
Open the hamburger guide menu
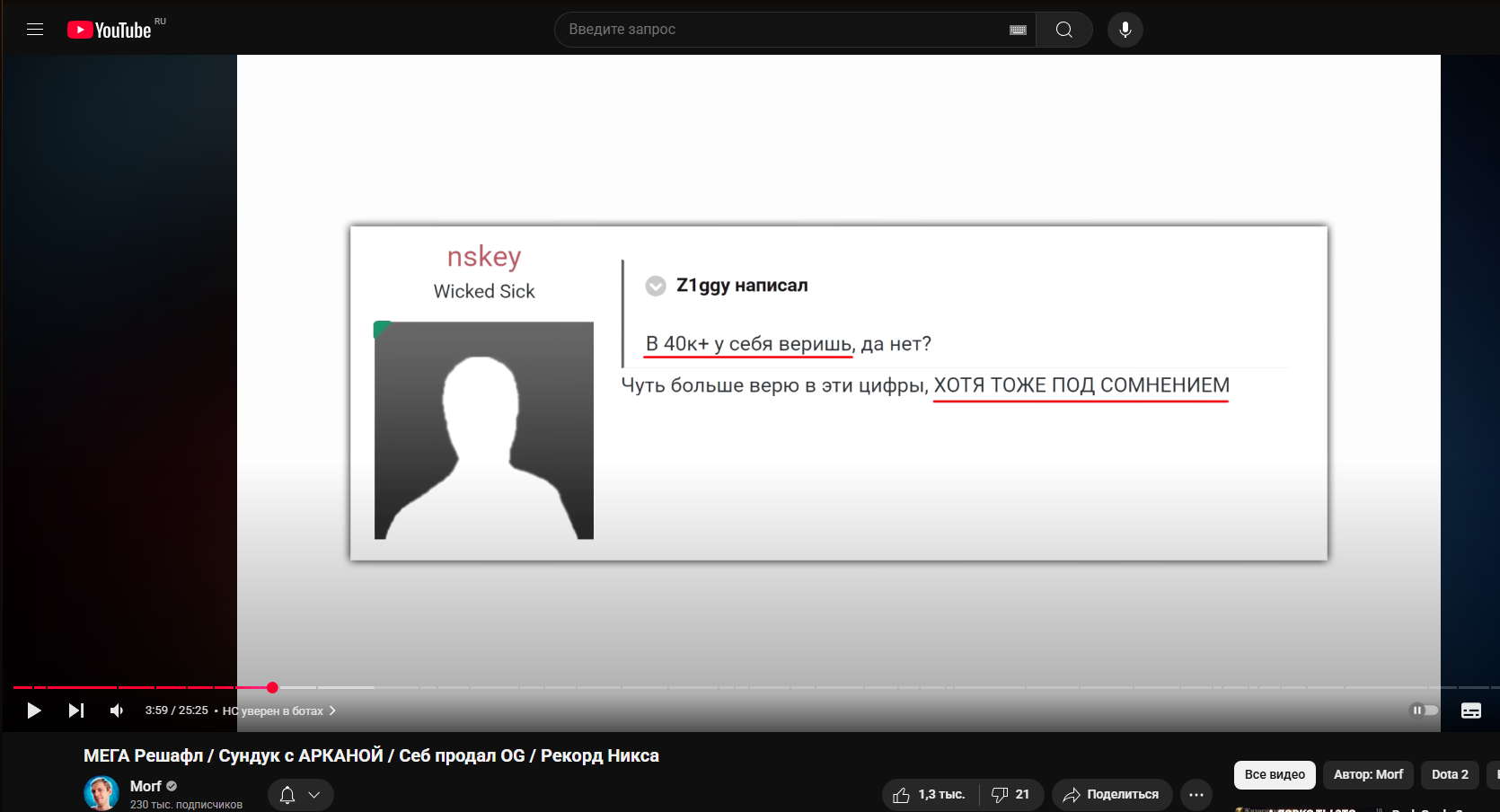click(35, 30)
